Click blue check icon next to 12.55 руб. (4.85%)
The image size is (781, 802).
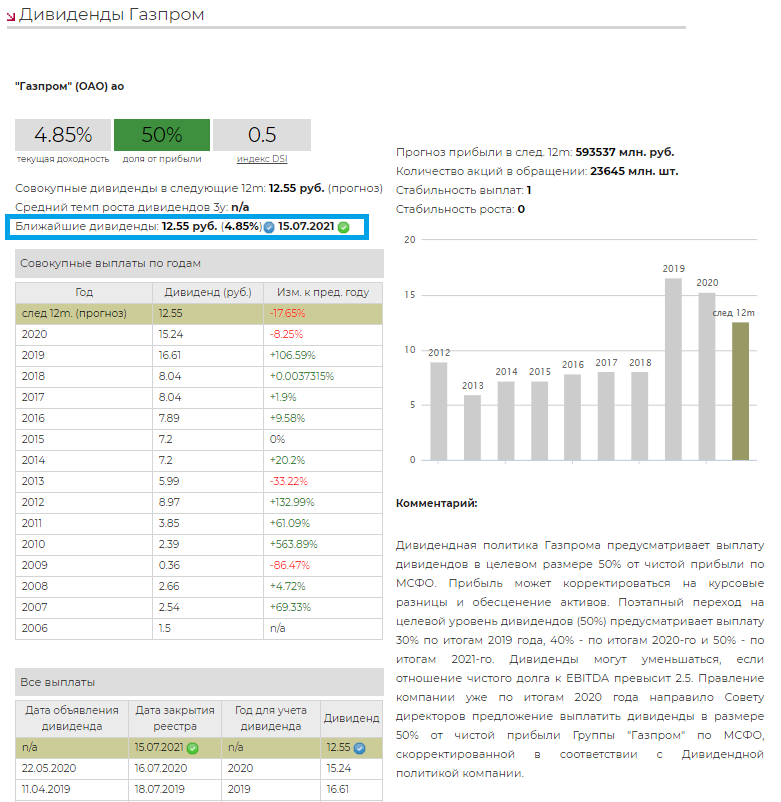click(269, 228)
